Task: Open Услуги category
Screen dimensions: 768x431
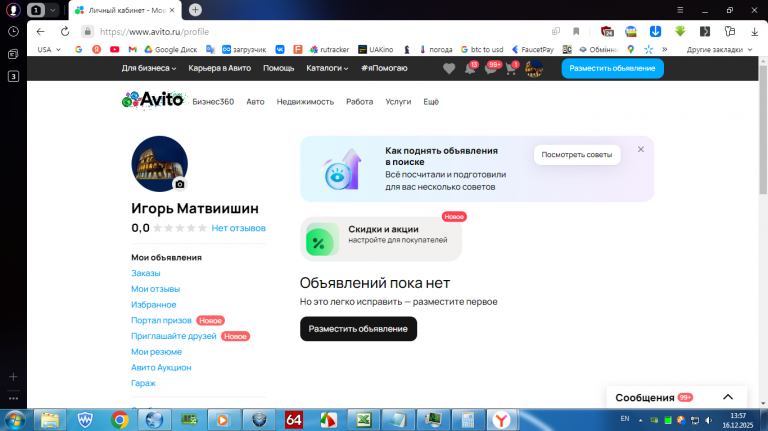Action: pyautogui.click(x=398, y=102)
